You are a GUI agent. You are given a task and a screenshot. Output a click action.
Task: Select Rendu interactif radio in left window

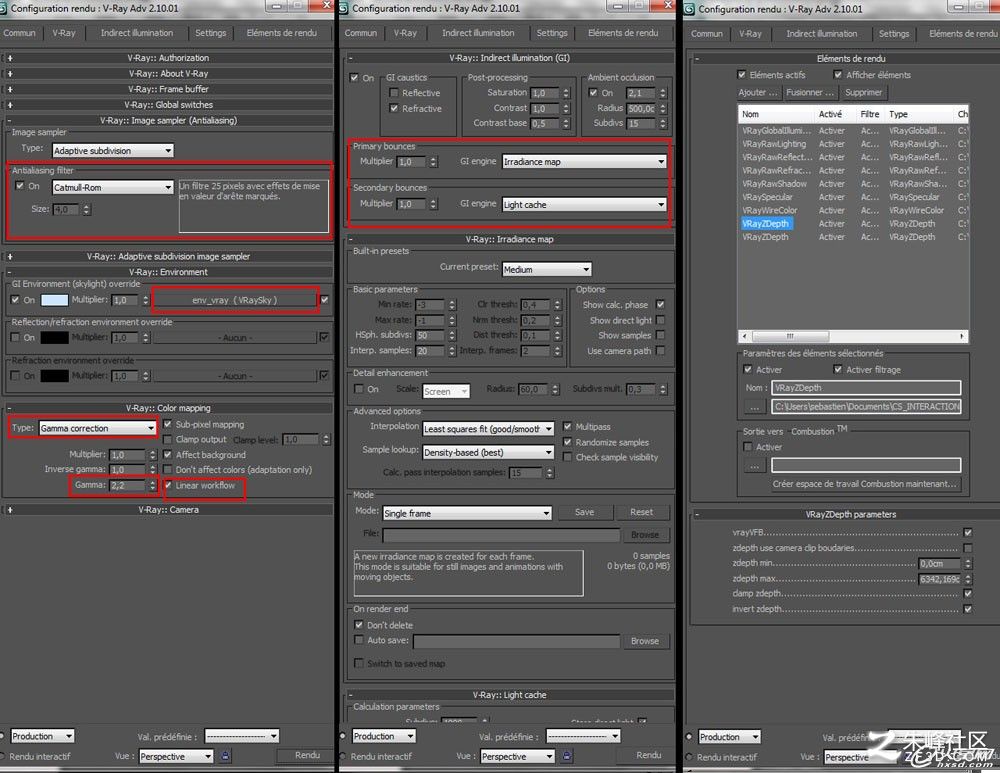pos(3,756)
